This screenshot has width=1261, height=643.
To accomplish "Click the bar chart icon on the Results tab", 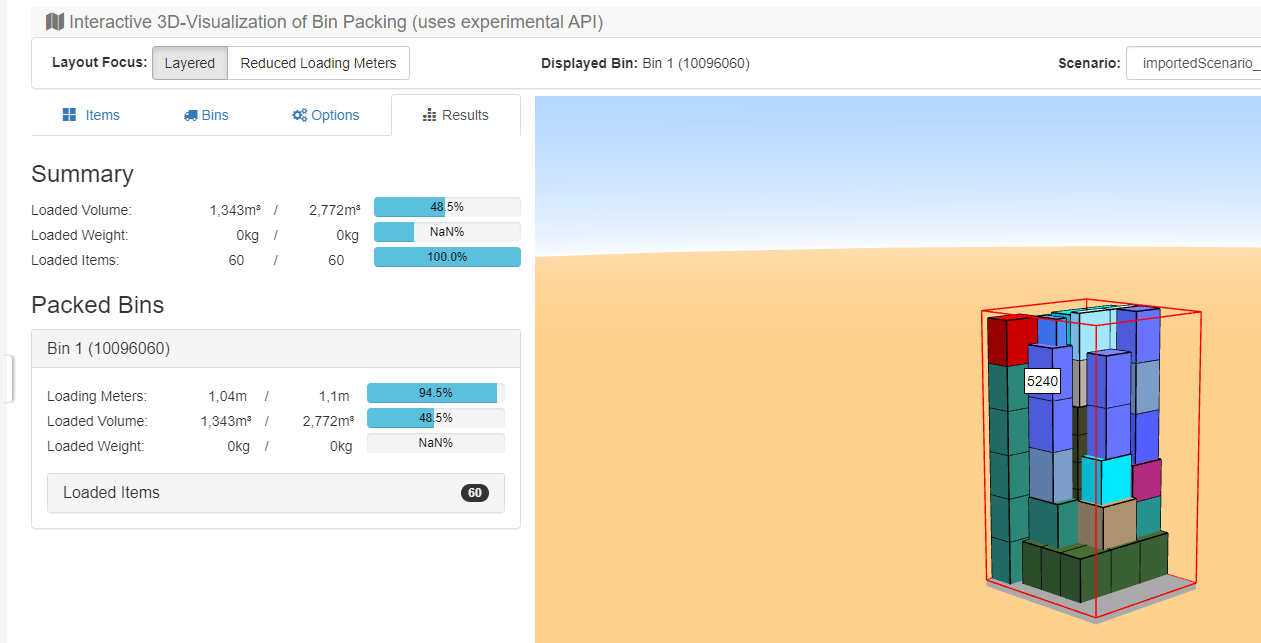I will coord(430,115).
